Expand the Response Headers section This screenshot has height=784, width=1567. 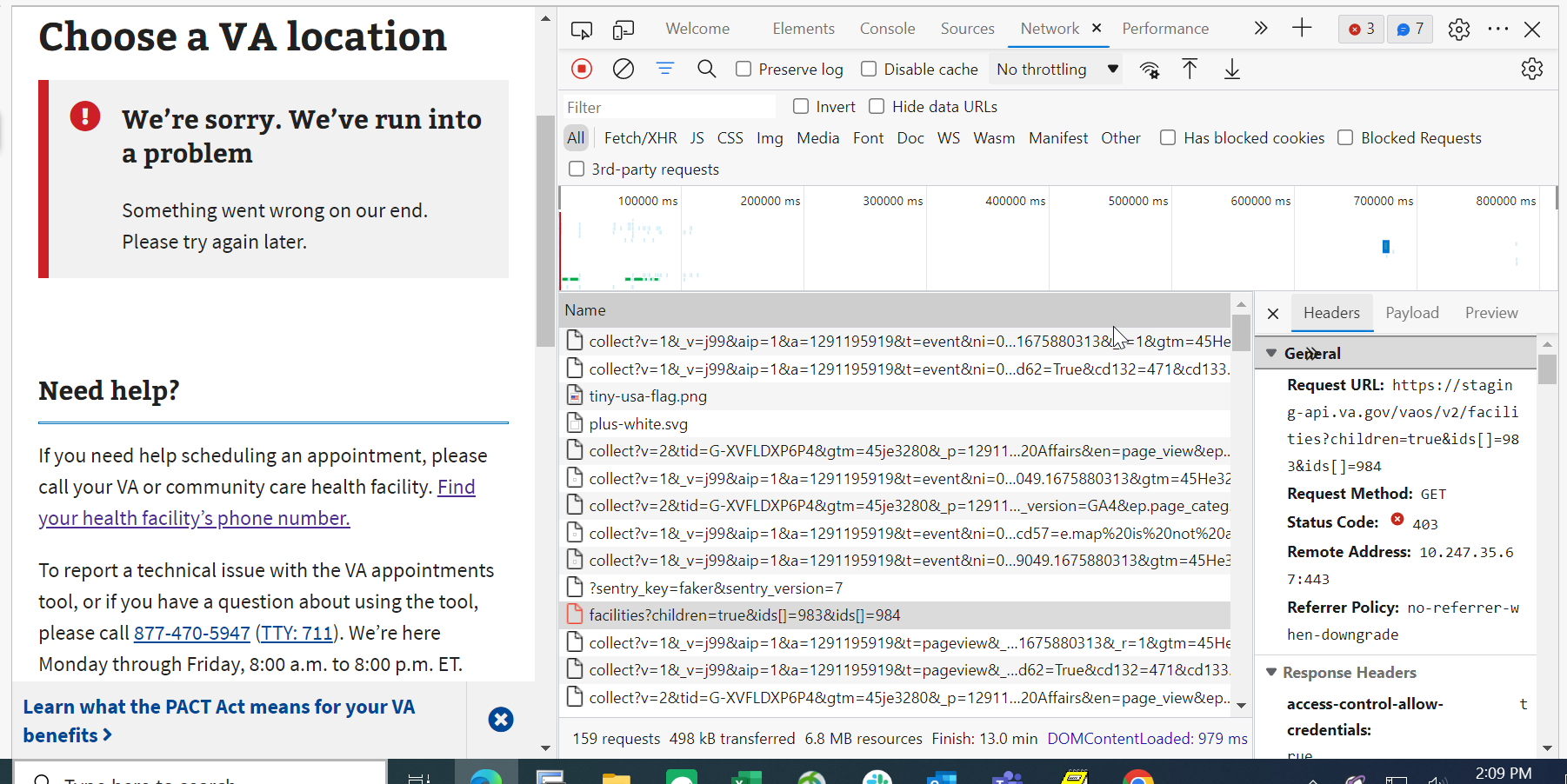pos(1271,672)
